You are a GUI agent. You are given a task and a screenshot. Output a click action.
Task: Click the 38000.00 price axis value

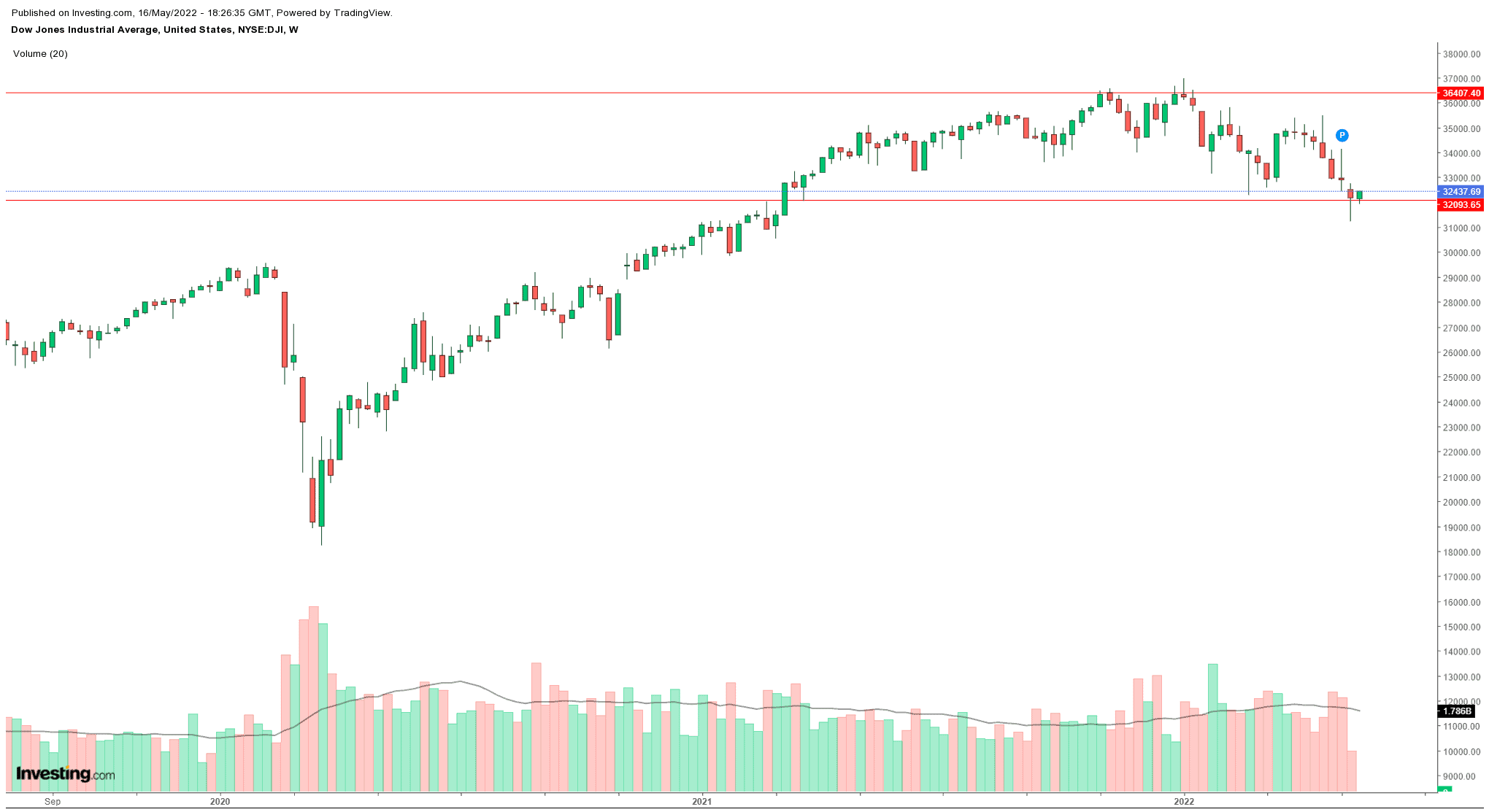(x=1462, y=54)
